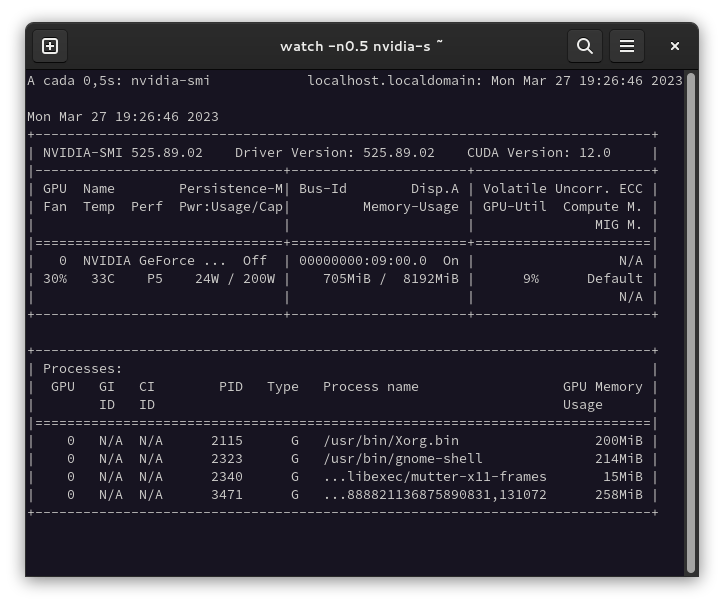This screenshot has height=605, width=724.
Task: Click the 9% GPU utilization value
Action: click(530, 278)
